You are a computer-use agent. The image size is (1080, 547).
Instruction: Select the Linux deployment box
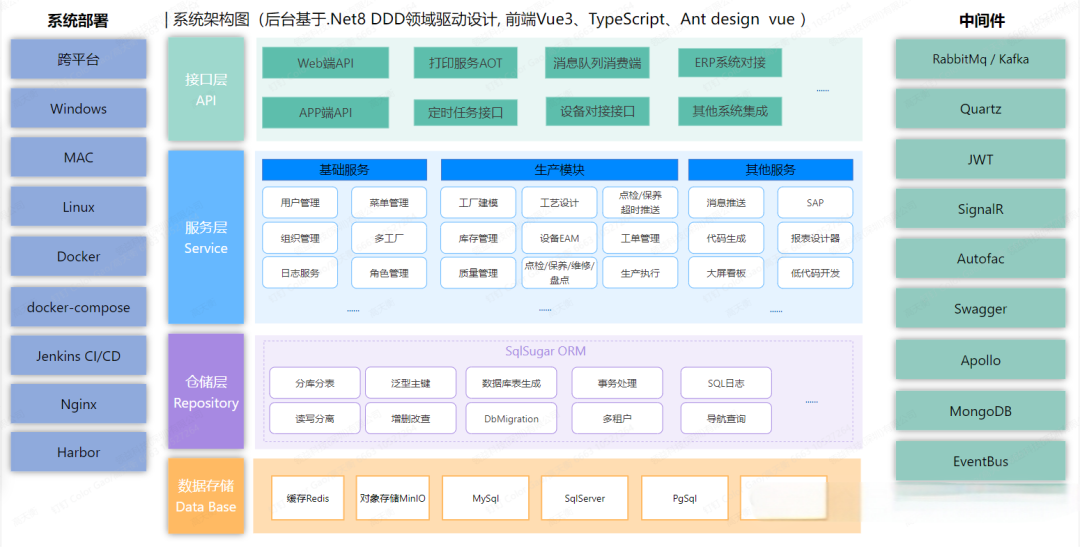(x=78, y=207)
